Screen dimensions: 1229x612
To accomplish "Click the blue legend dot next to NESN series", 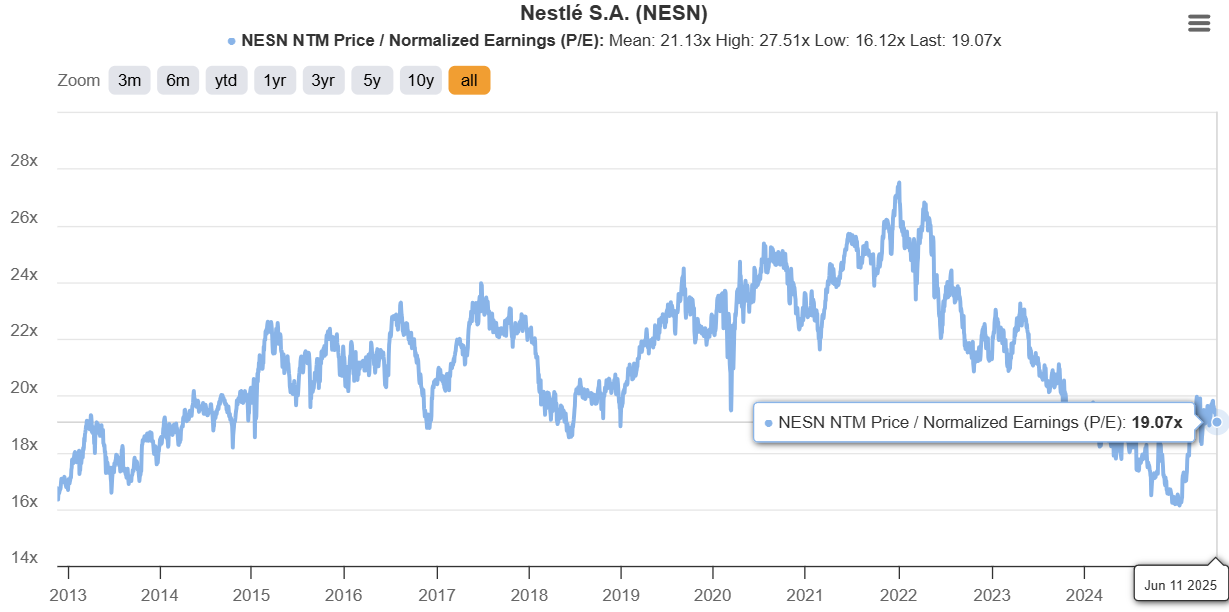I will click(231, 41).
